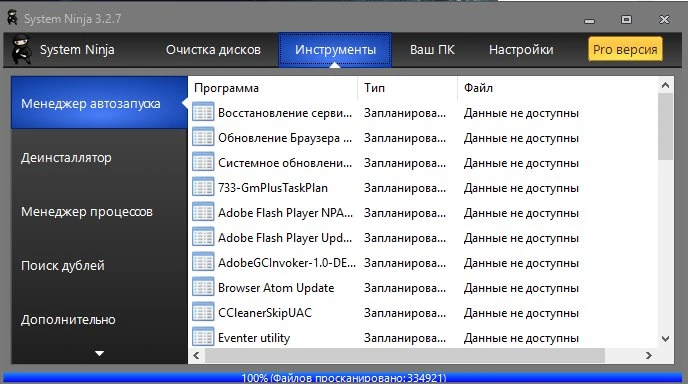Select Менеджер автозапуска in sidebar
Viewport: 688px width, 384px height.
(100, 103)
